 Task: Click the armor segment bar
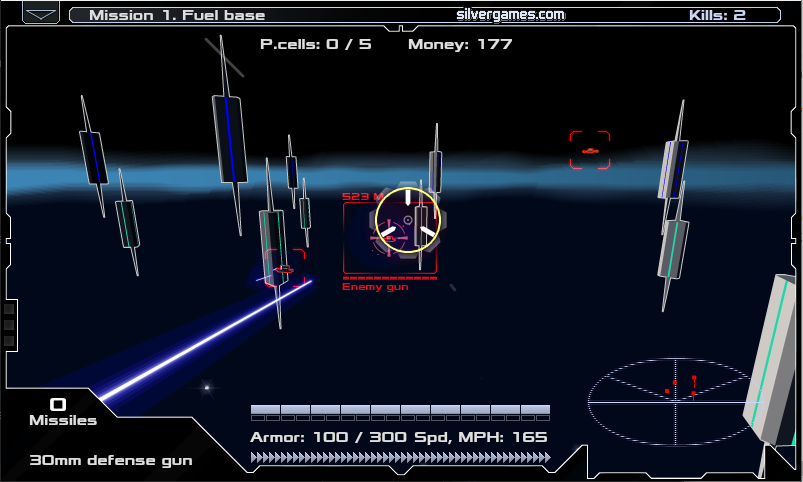pos(400,412)
